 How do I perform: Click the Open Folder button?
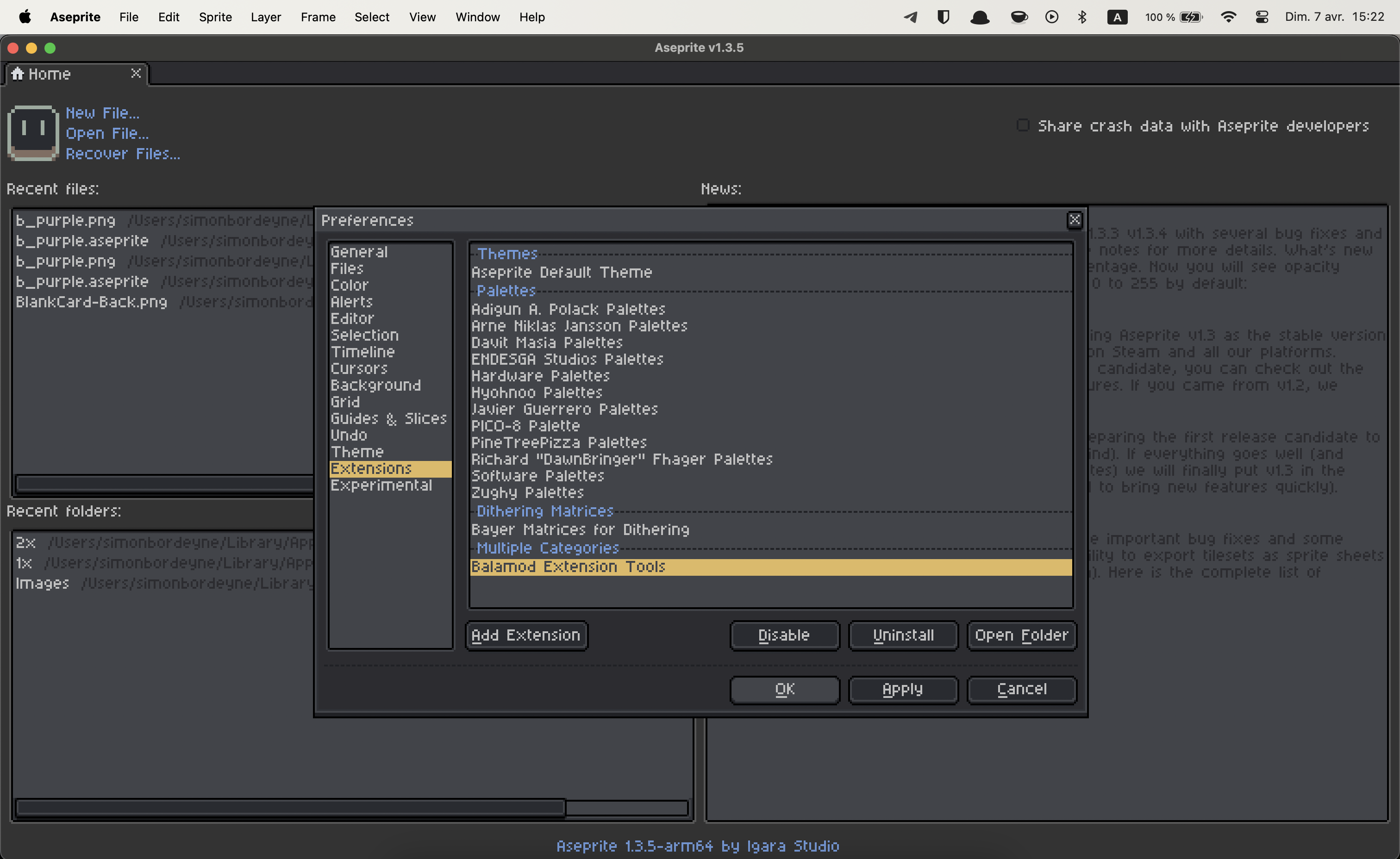(1022, 635)
